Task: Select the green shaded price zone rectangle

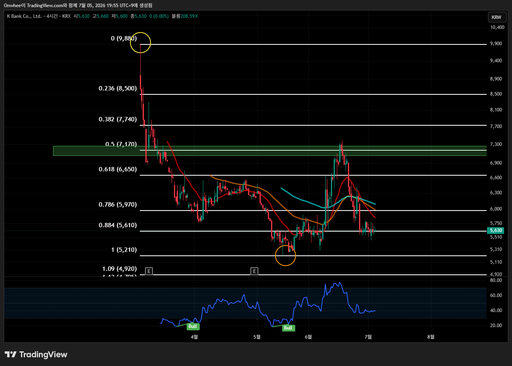Action: [x=270, y=151]
